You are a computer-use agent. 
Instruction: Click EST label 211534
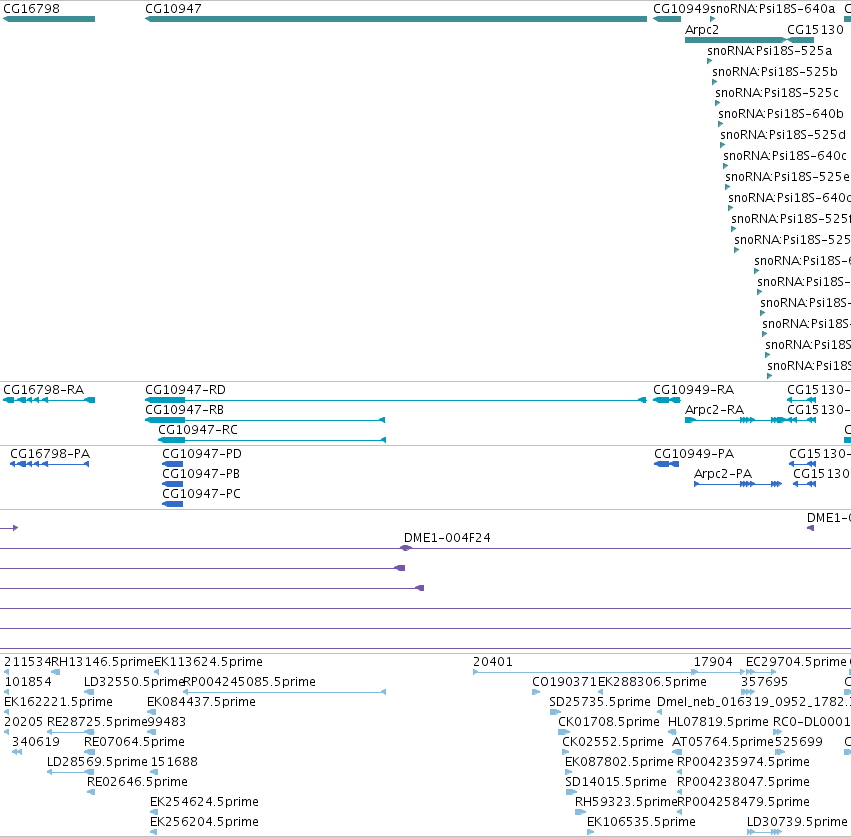[x=27, y=662]
